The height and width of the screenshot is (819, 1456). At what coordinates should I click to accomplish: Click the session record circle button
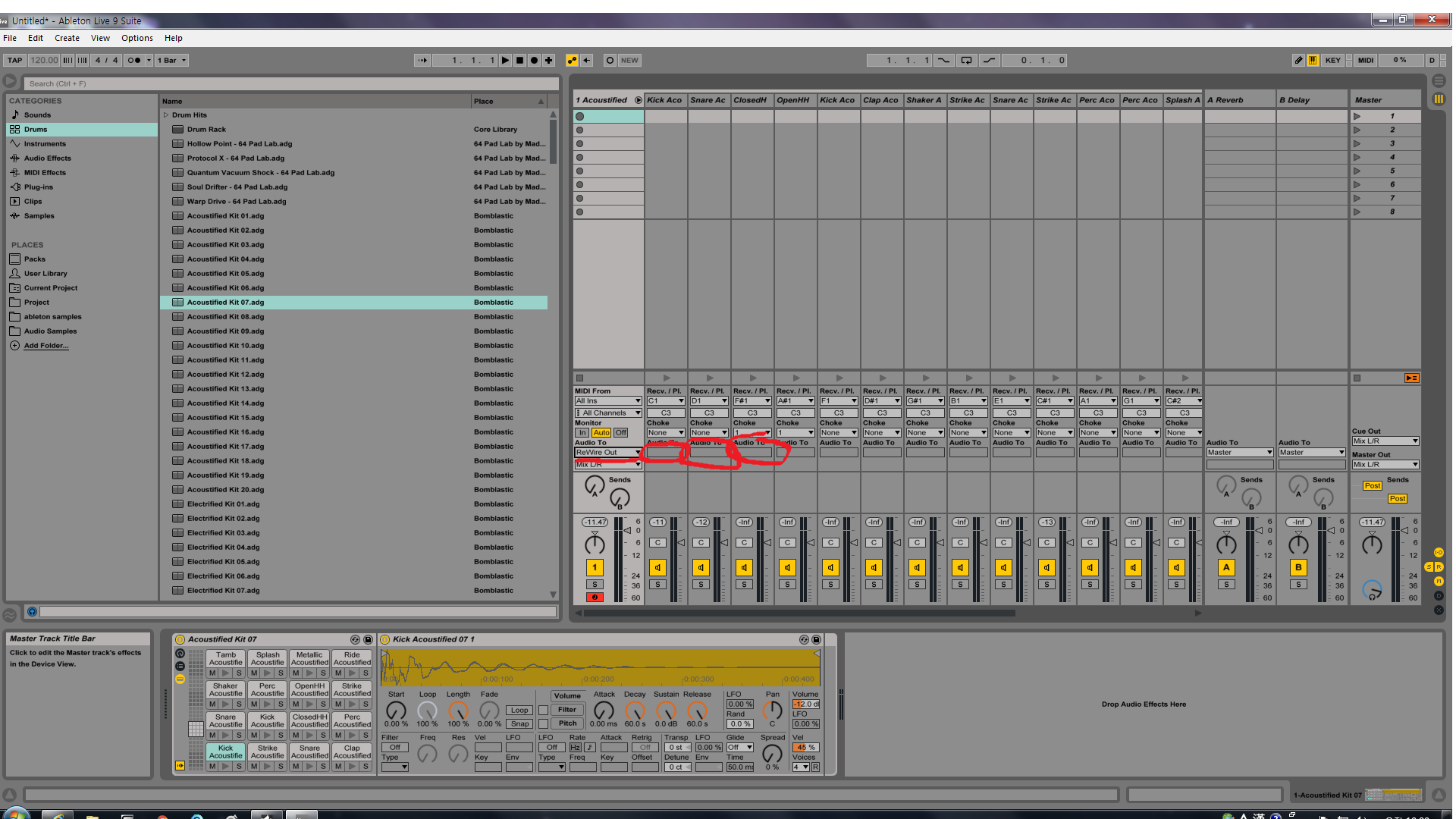[610, 60]
